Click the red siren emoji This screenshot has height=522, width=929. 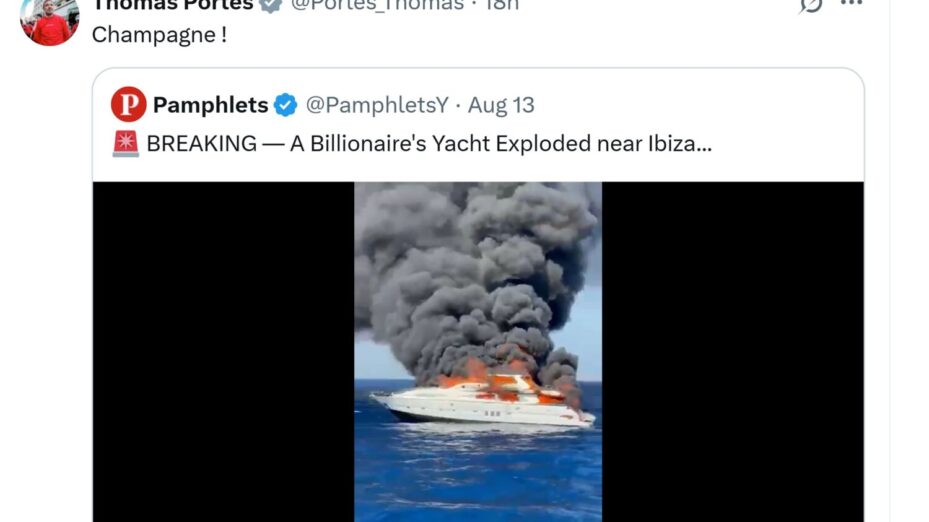pyautogui.click(x=126, y=144)
